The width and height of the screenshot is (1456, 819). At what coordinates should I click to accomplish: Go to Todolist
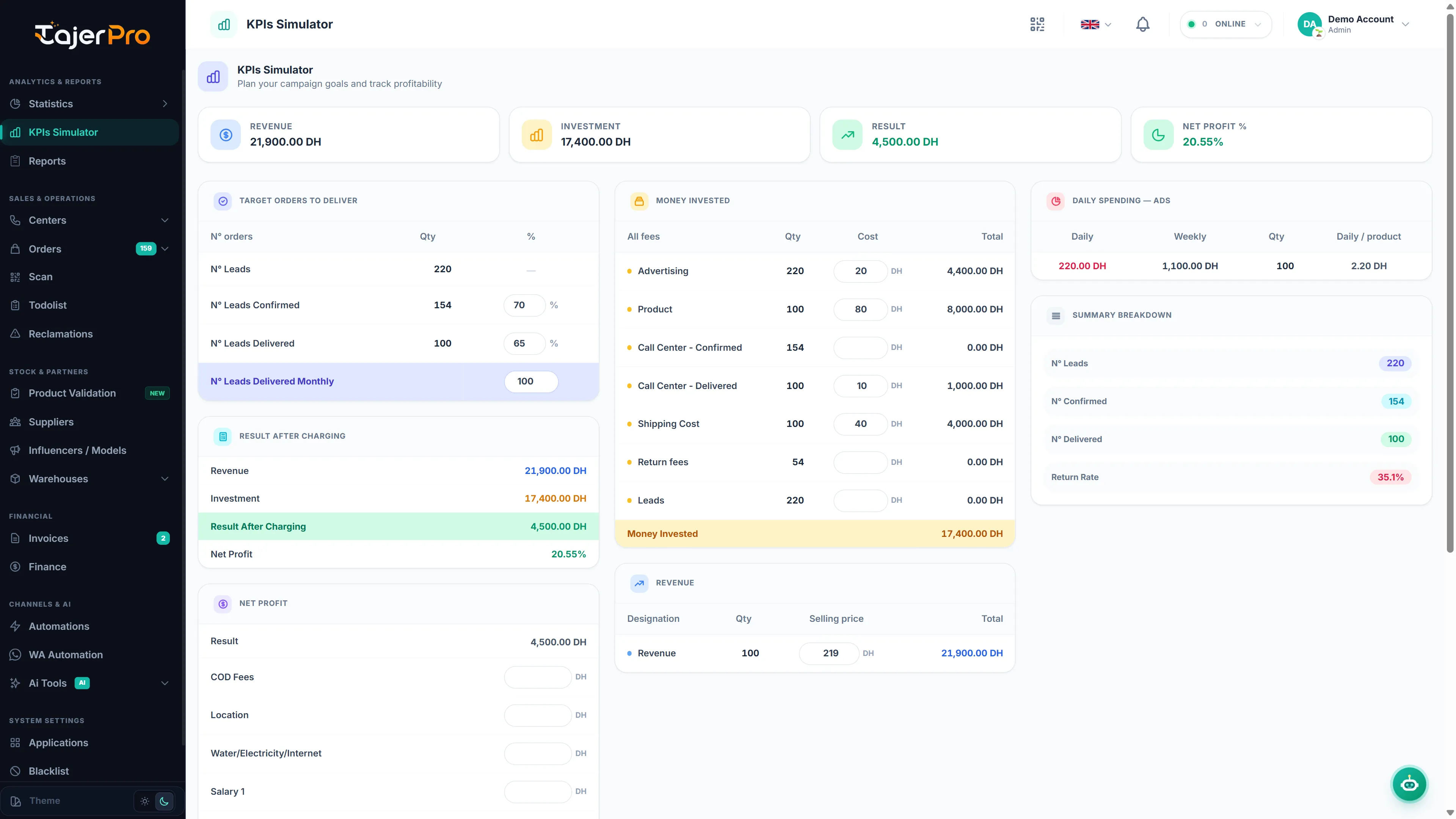(x=89, y=305)
